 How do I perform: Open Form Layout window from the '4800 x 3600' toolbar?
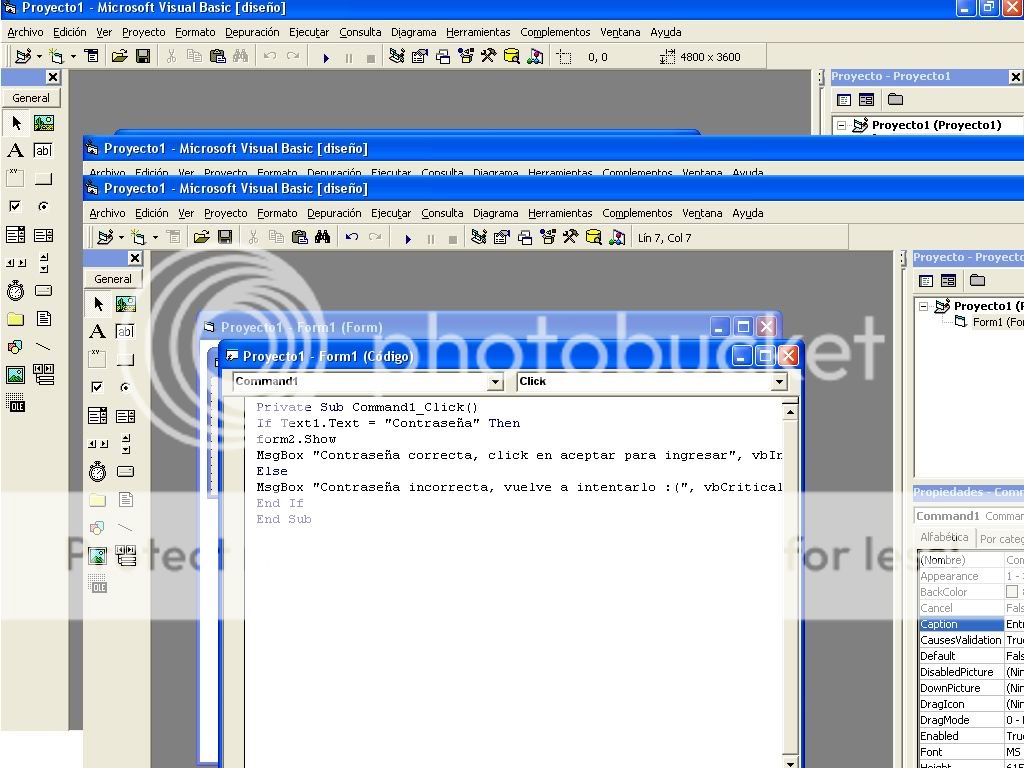point(443,56)
